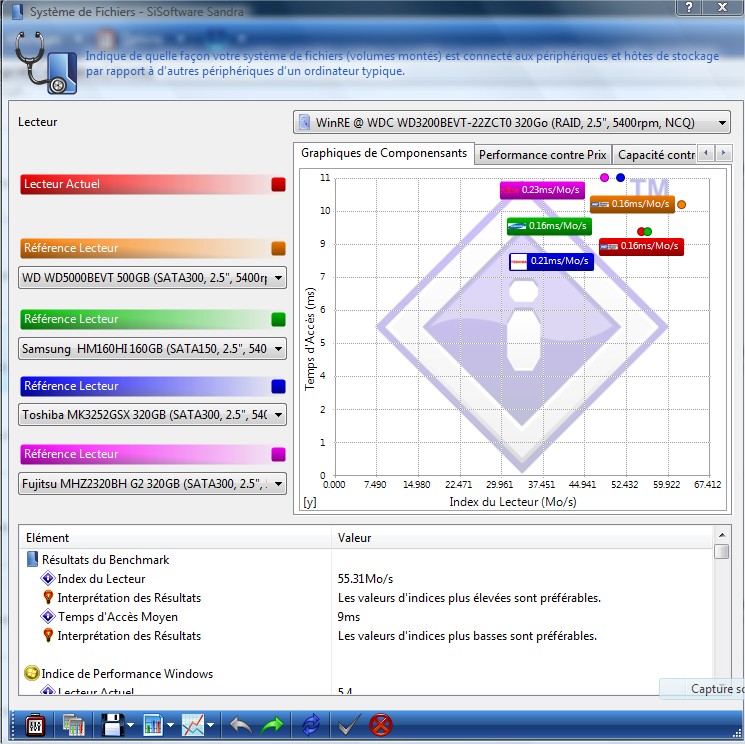Select the Graphiques de Componensants tab

point(384,153)
